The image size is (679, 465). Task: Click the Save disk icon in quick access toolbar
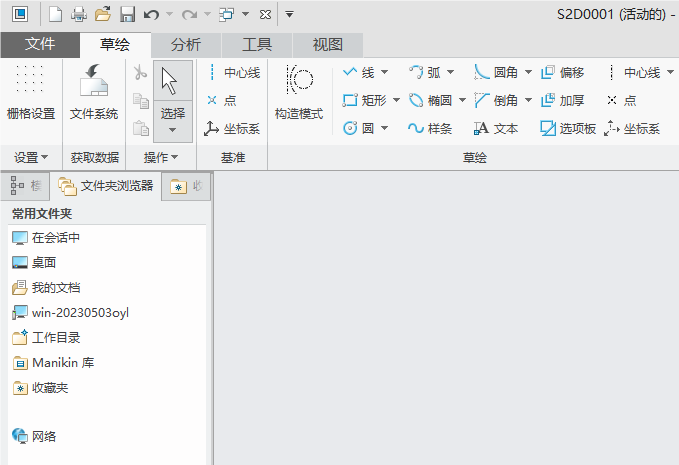(127, 14)
